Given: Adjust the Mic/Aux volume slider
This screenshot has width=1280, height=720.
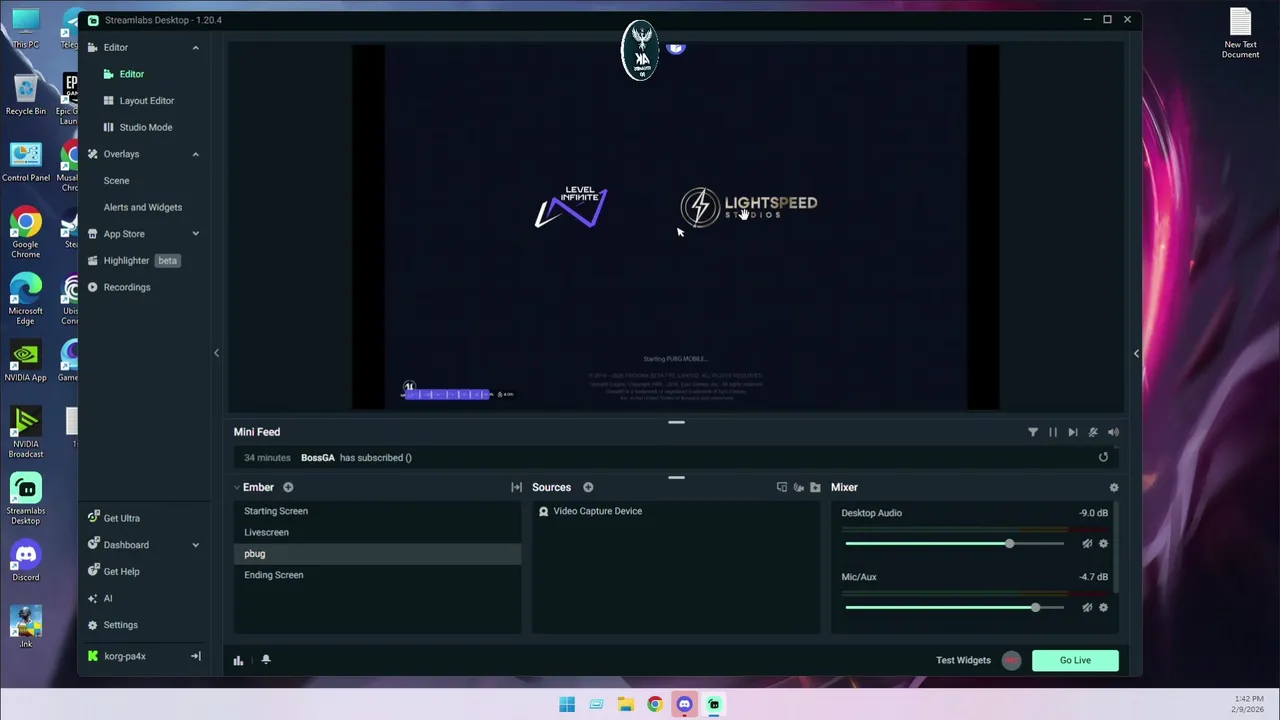Looking at the screenshot, I should [954, 607].
